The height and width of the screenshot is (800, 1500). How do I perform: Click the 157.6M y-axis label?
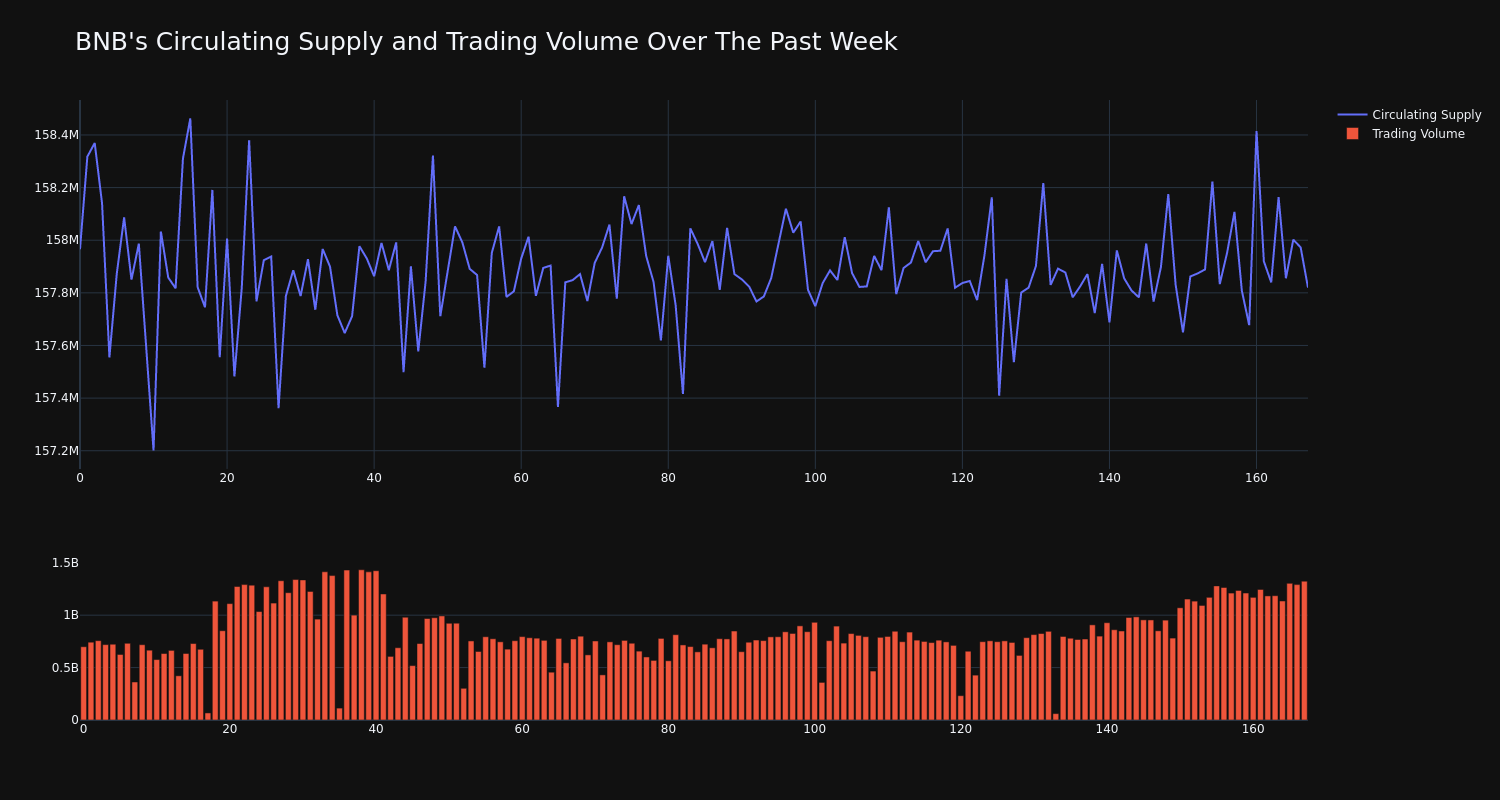(56, 346)
